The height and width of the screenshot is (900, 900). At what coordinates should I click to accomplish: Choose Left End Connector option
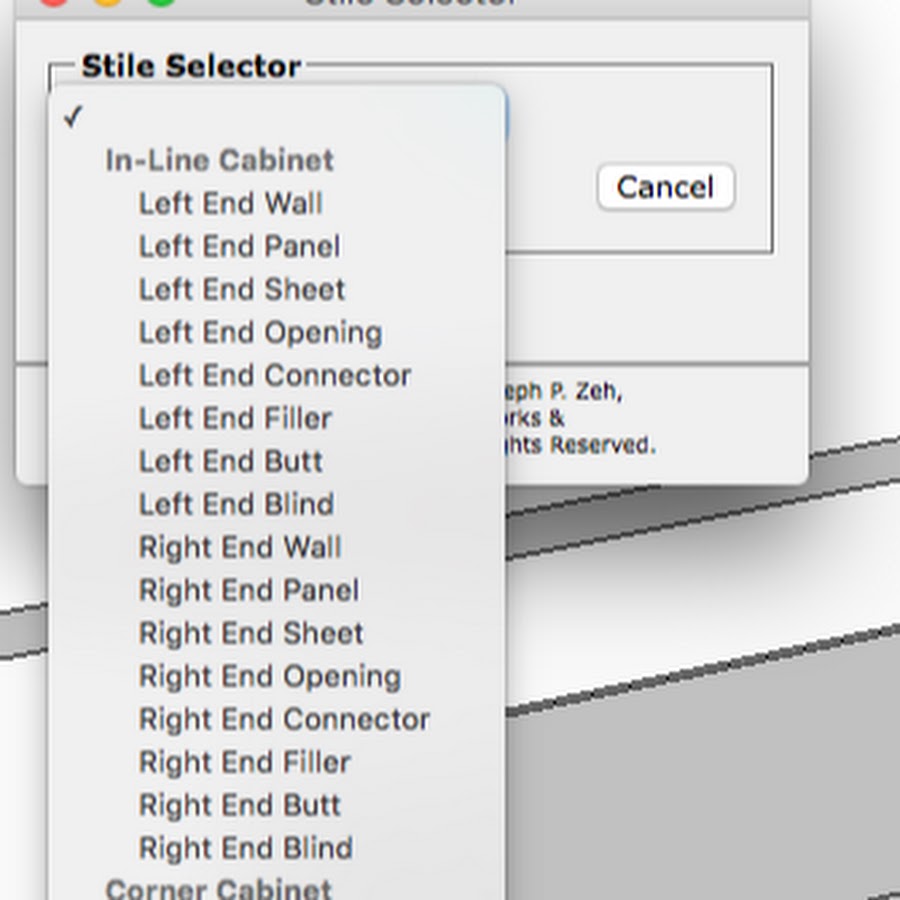(x=277, y=375)
